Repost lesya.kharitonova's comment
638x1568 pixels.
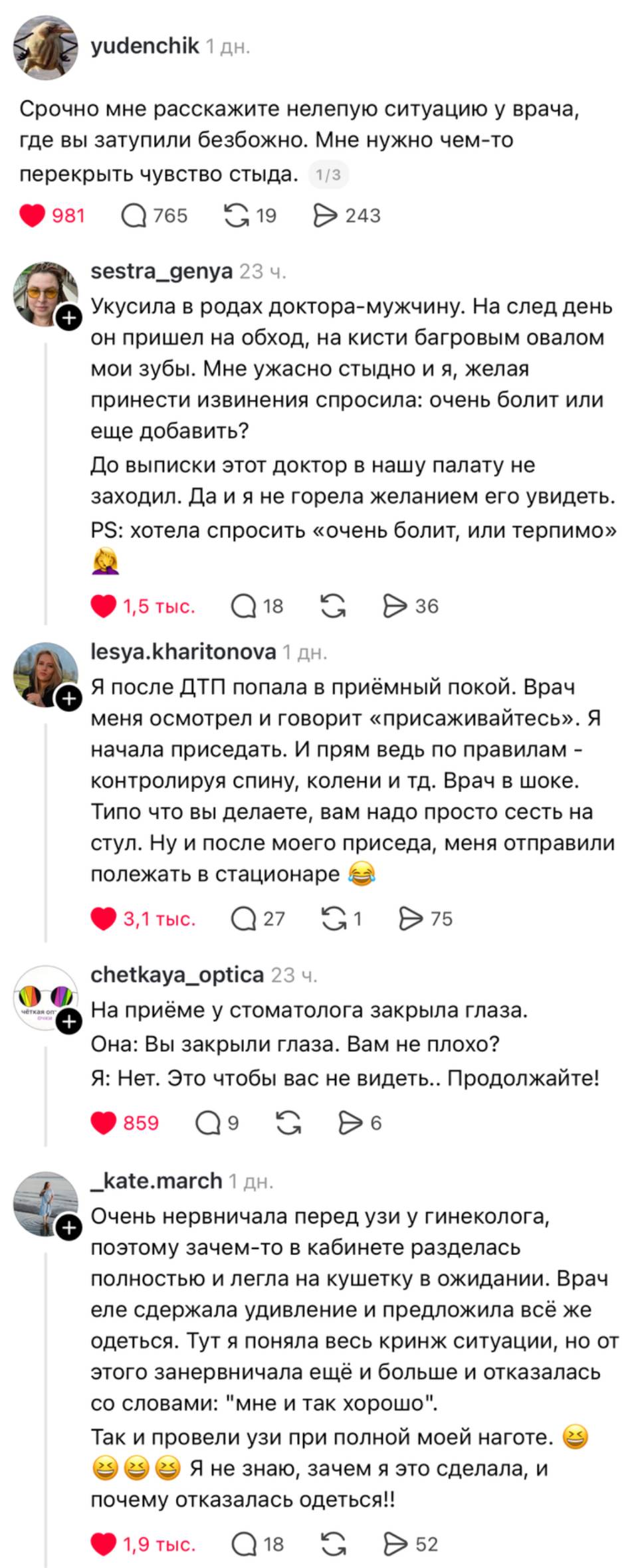[x=336, y=918]
